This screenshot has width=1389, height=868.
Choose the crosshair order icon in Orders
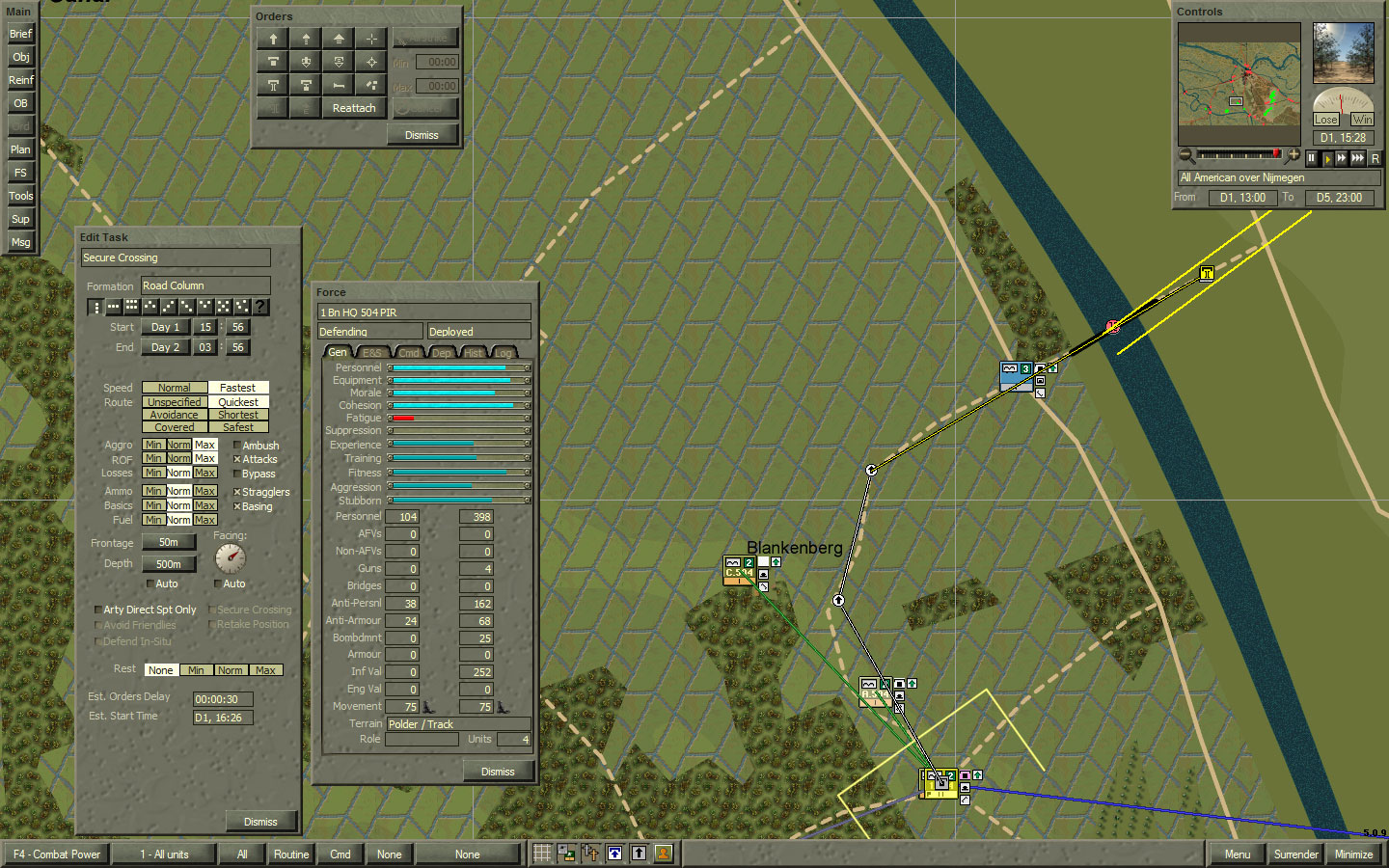[x=371, y=39]
